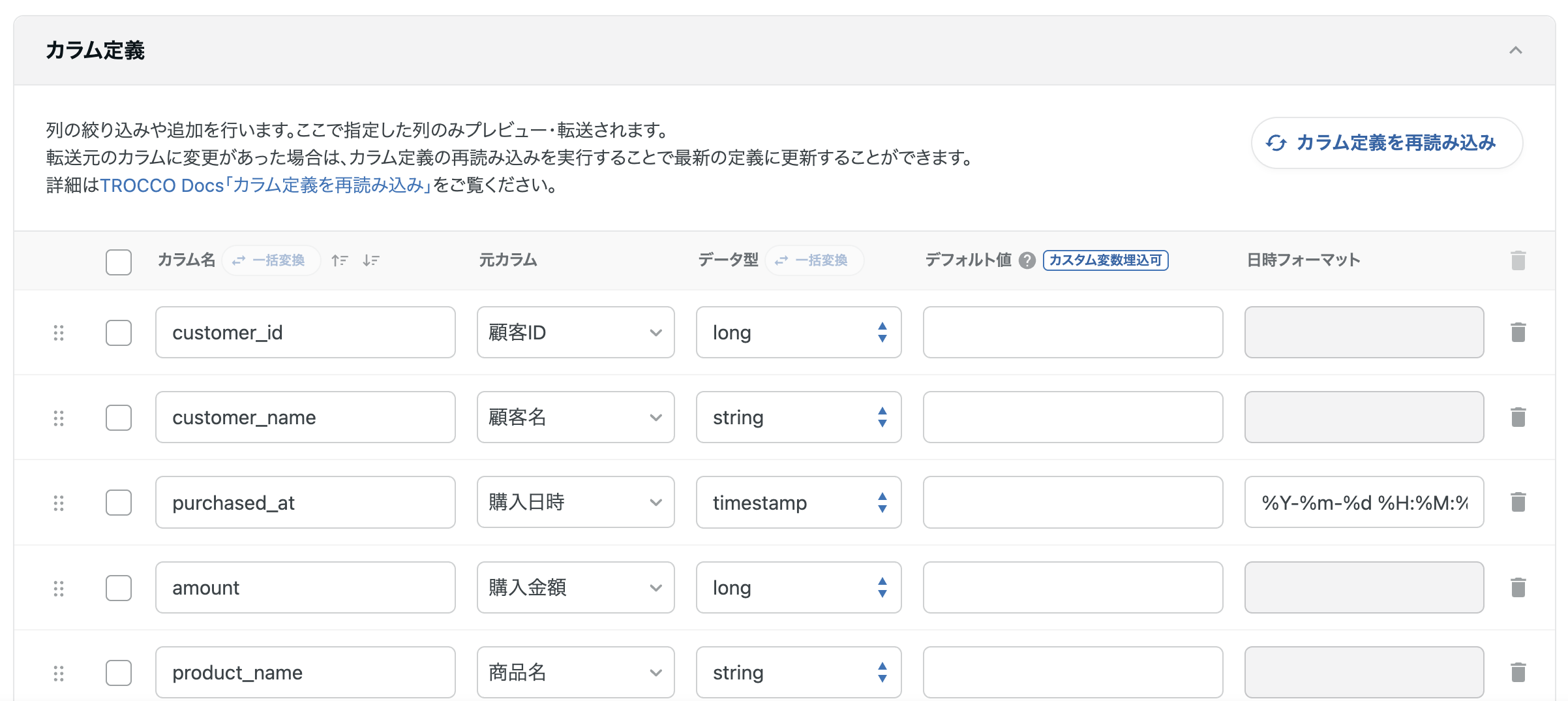Viewport: 1568px width, 701px height.
Task: Delete the product_name row
Action: [x=1518, y=672]
